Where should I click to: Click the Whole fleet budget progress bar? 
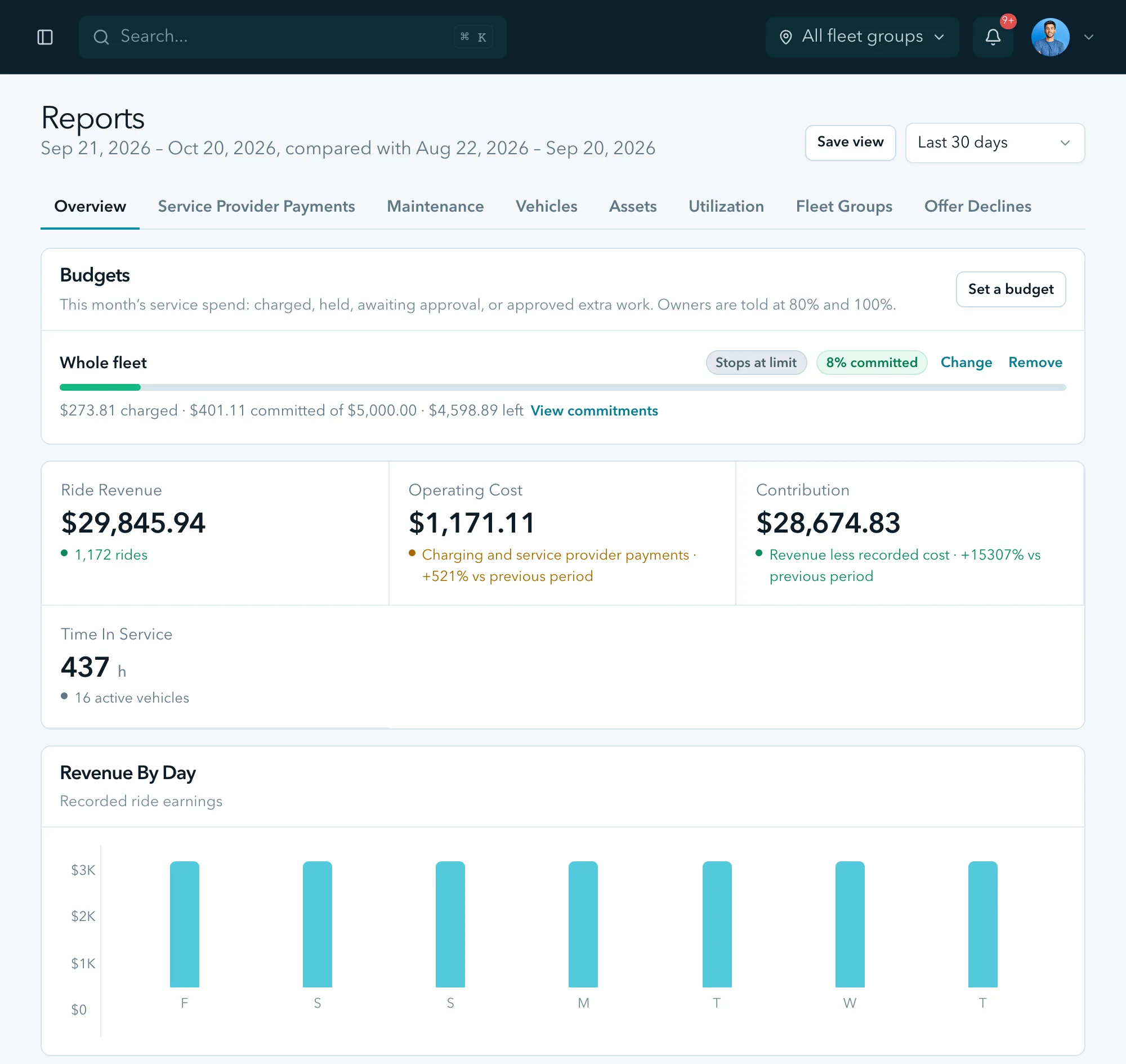[562, 387]
